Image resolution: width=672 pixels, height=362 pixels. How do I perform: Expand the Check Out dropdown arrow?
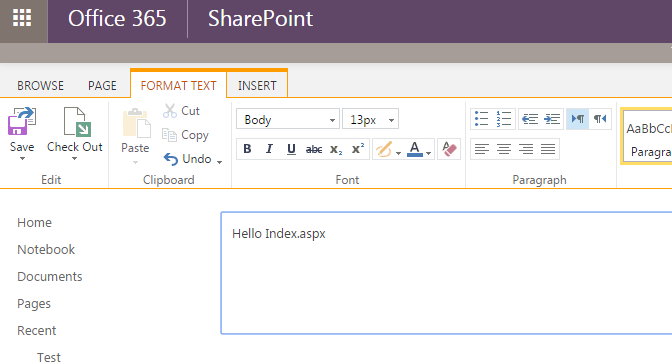point(75,159)
